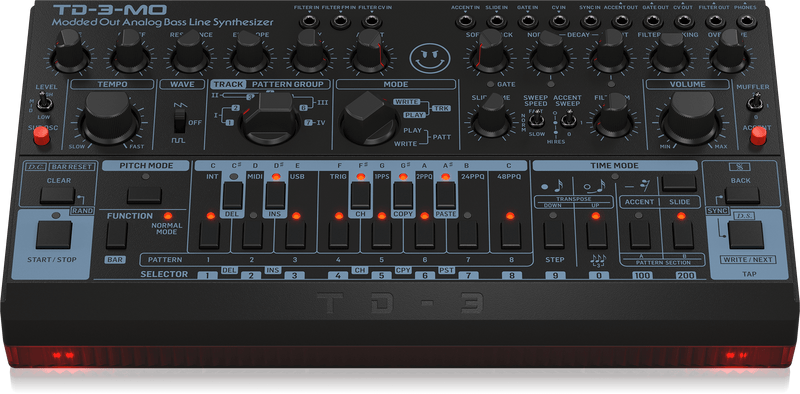Tap the C# DEL black key
The height and width of the screenshot is (394, 800).
233,196
